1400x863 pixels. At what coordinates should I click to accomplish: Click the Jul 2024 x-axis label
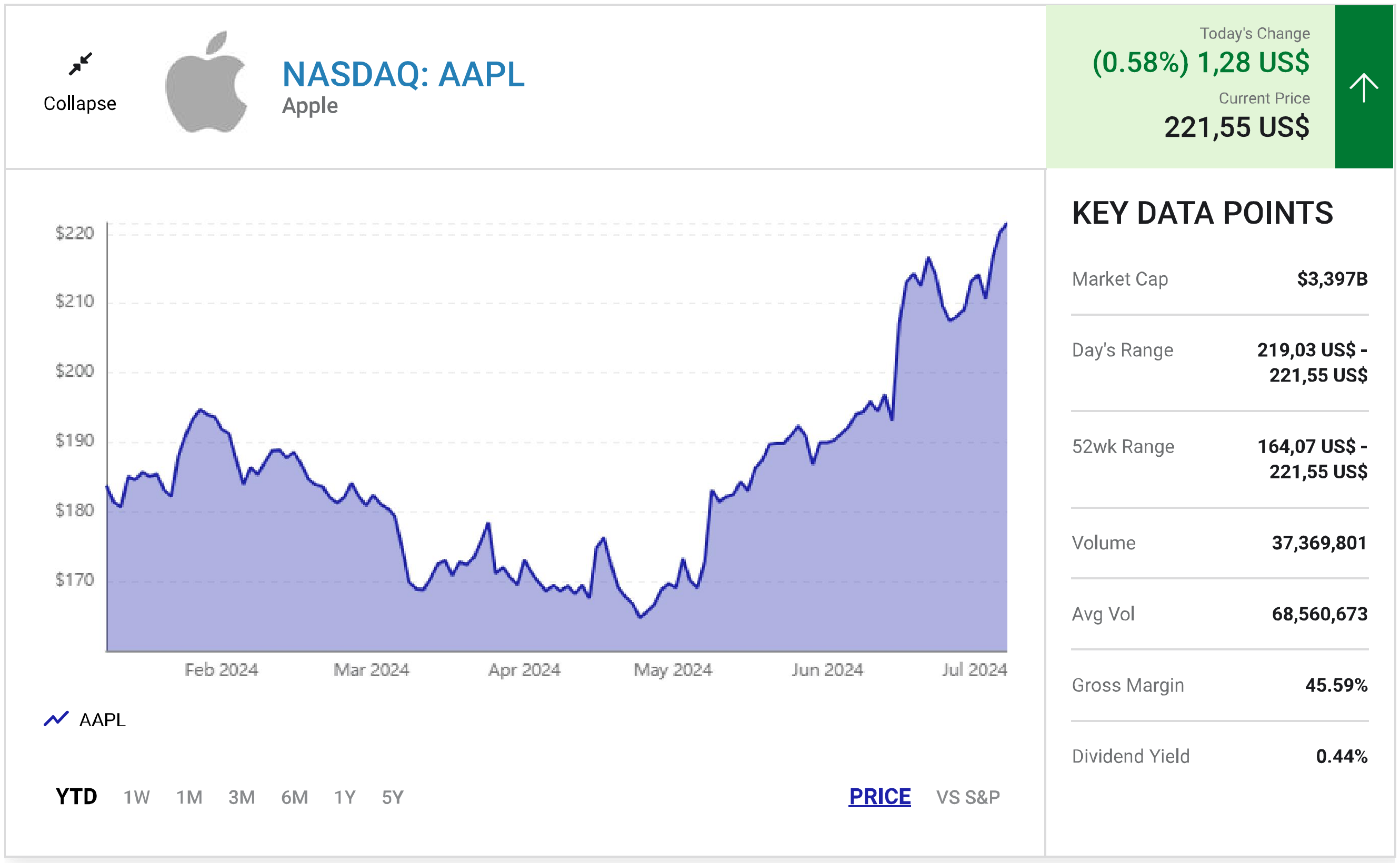(975, 669)
